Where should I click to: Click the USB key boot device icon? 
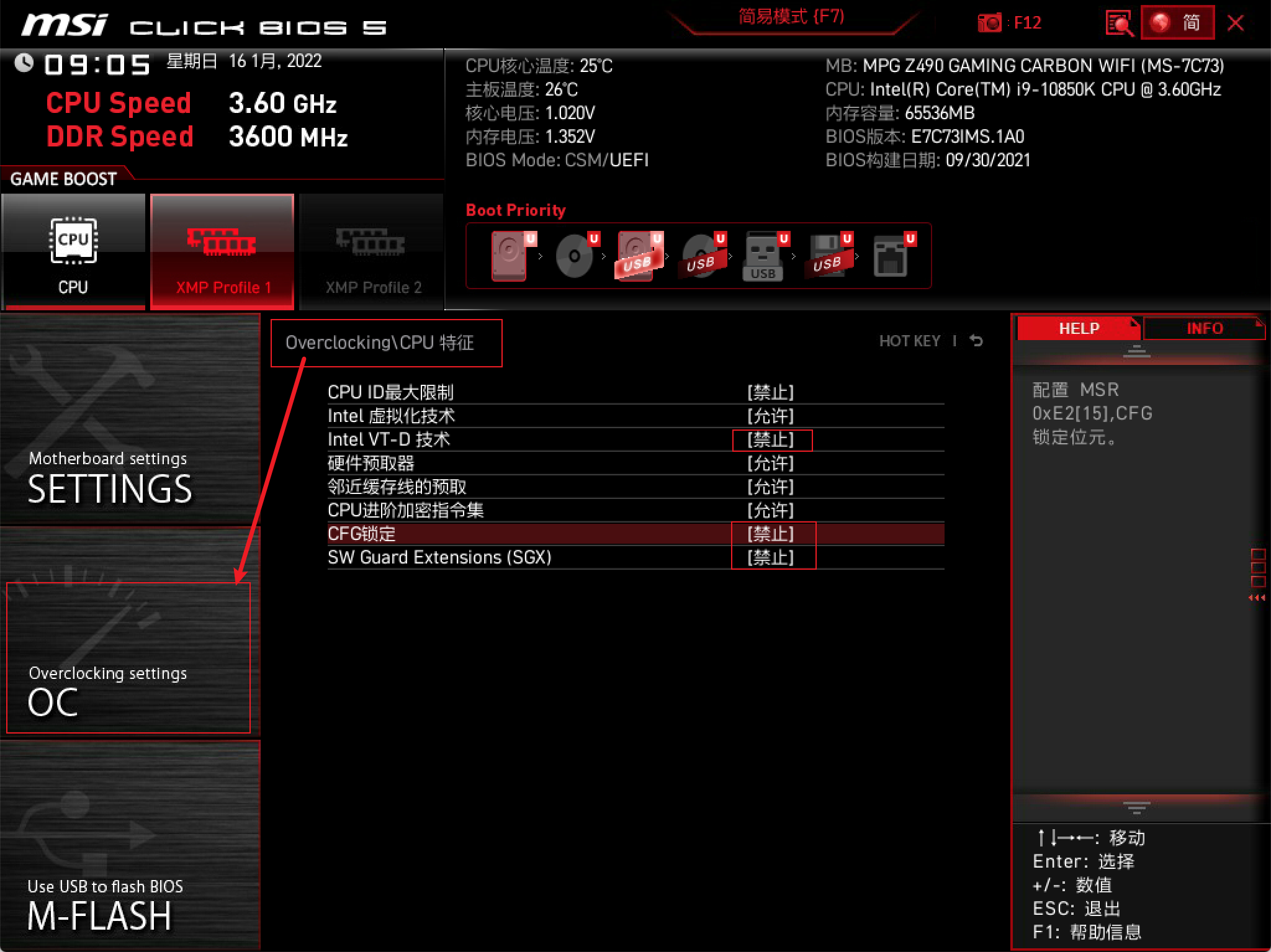(x=762, y=257)
